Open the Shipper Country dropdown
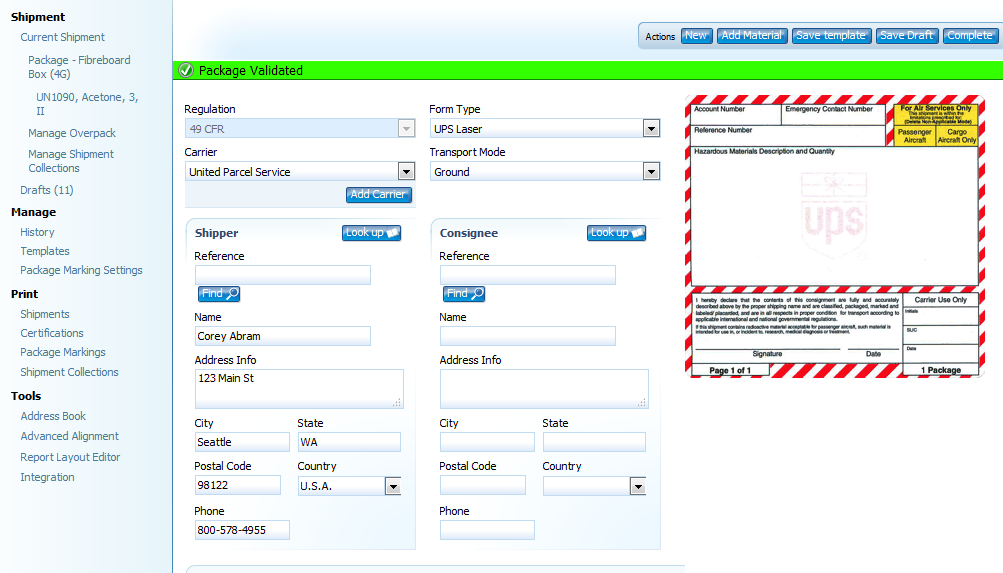The image size is (1003, 573). 393,486
